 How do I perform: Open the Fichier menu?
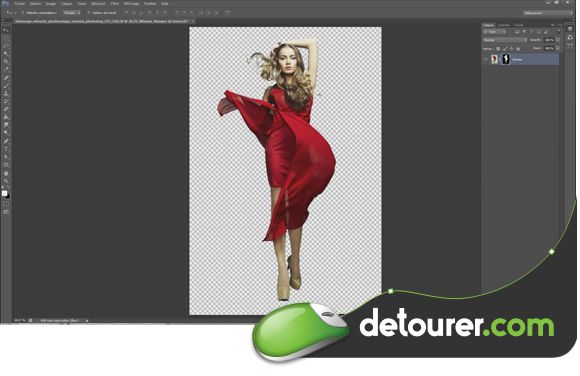(19, 4)
